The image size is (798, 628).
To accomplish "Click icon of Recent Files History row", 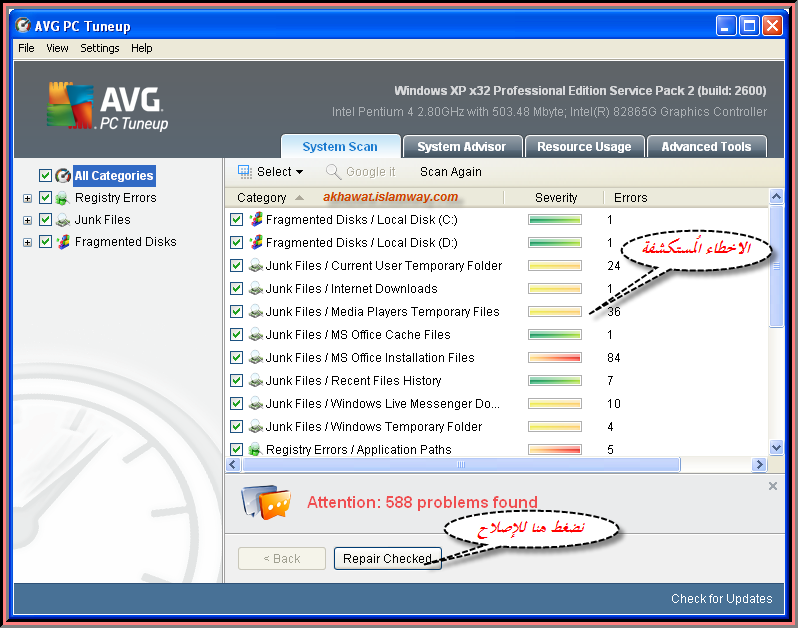I will click(x=255, y=380).
